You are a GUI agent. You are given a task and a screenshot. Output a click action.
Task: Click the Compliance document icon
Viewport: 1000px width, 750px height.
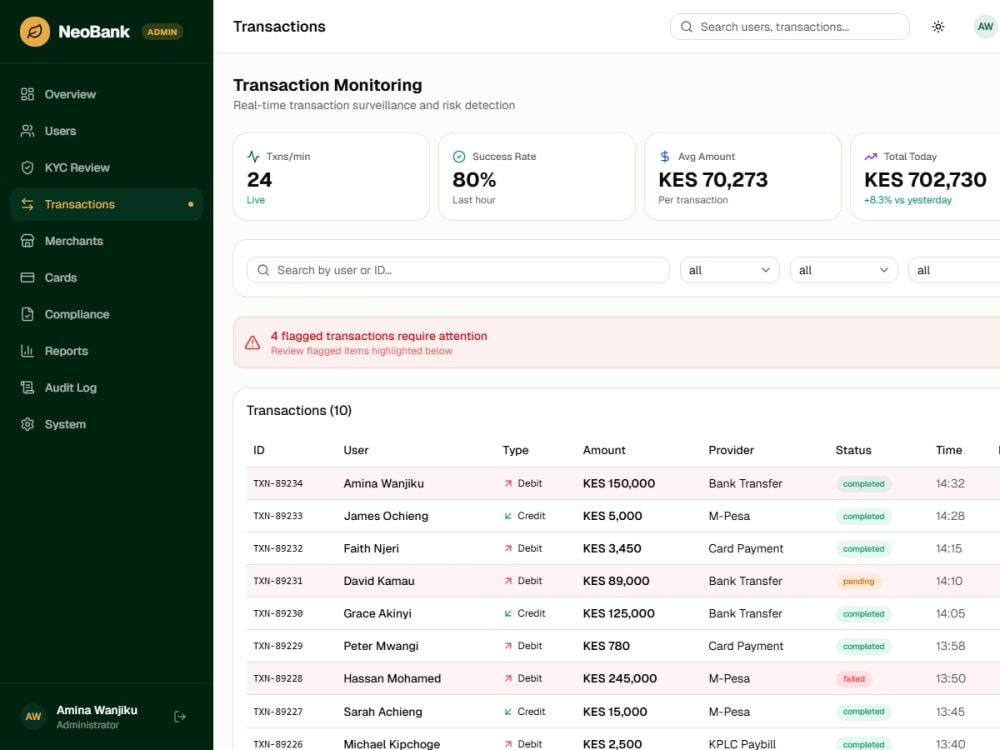[x=27, y=314]
